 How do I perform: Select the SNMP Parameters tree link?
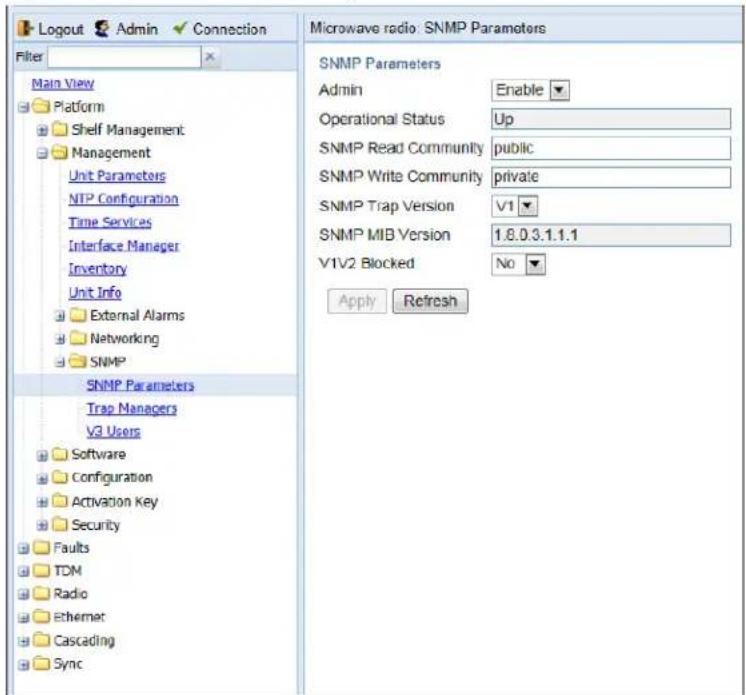pos(140,385)
